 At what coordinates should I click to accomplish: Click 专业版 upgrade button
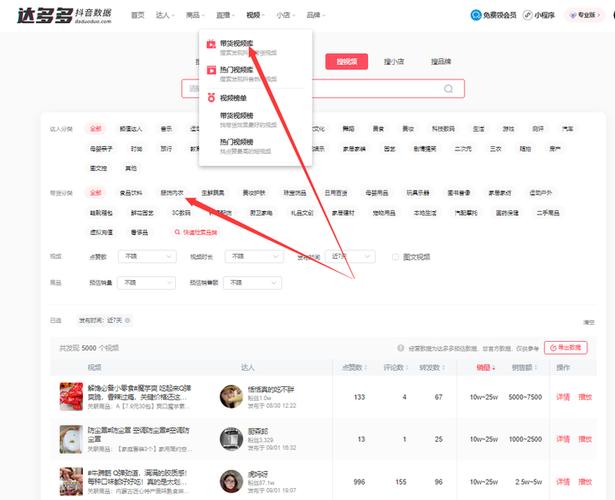click(584, 15)
